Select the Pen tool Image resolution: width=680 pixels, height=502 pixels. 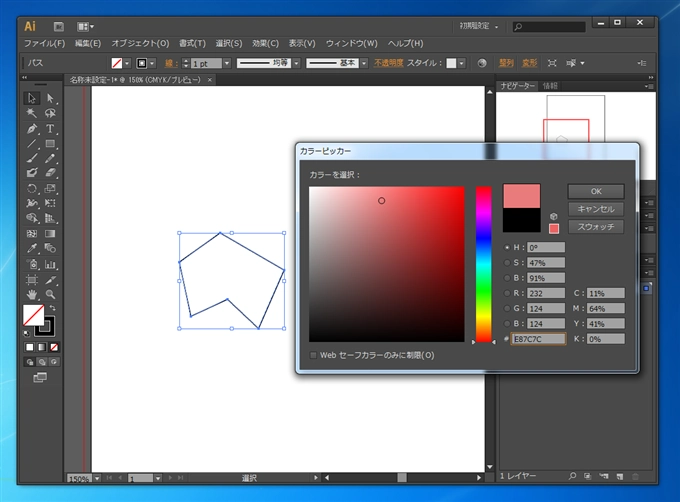click(x=32, y=128)
